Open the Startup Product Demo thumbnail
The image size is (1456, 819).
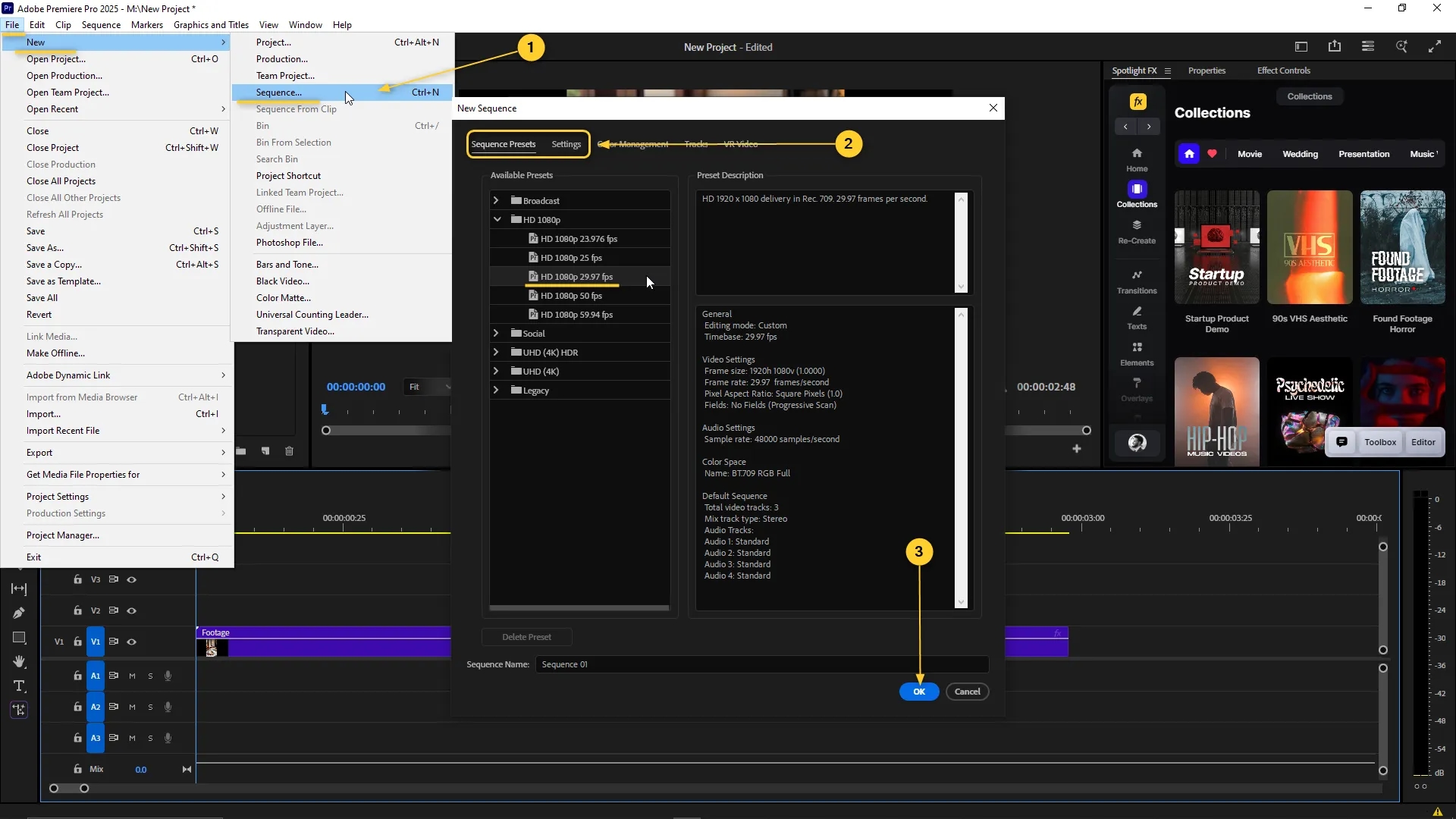point(1216,247)
